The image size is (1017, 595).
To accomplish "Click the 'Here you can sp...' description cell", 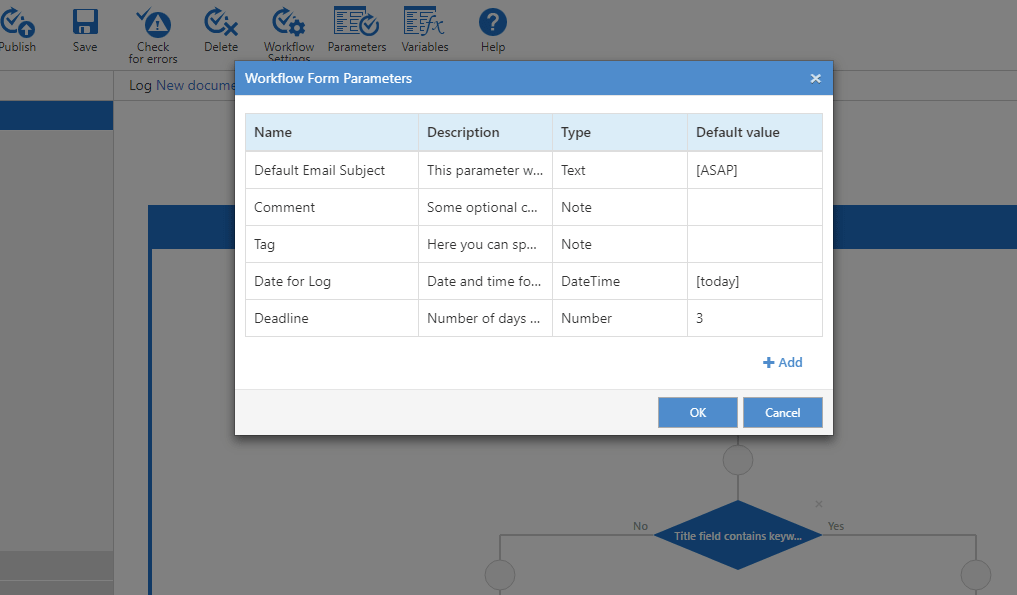I will 486,244.
